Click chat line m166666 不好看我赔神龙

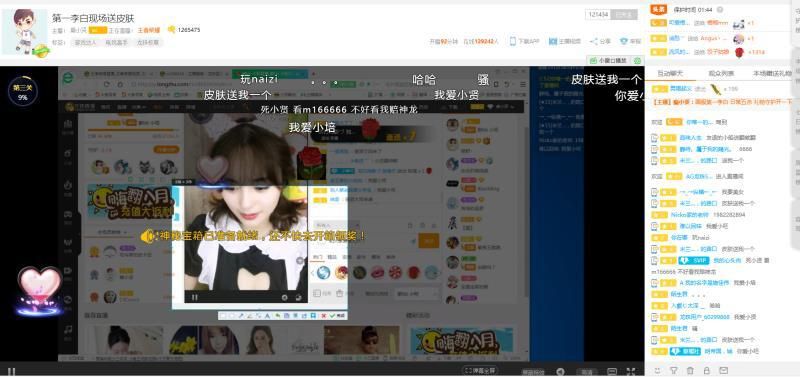click(x=684, y=271)
